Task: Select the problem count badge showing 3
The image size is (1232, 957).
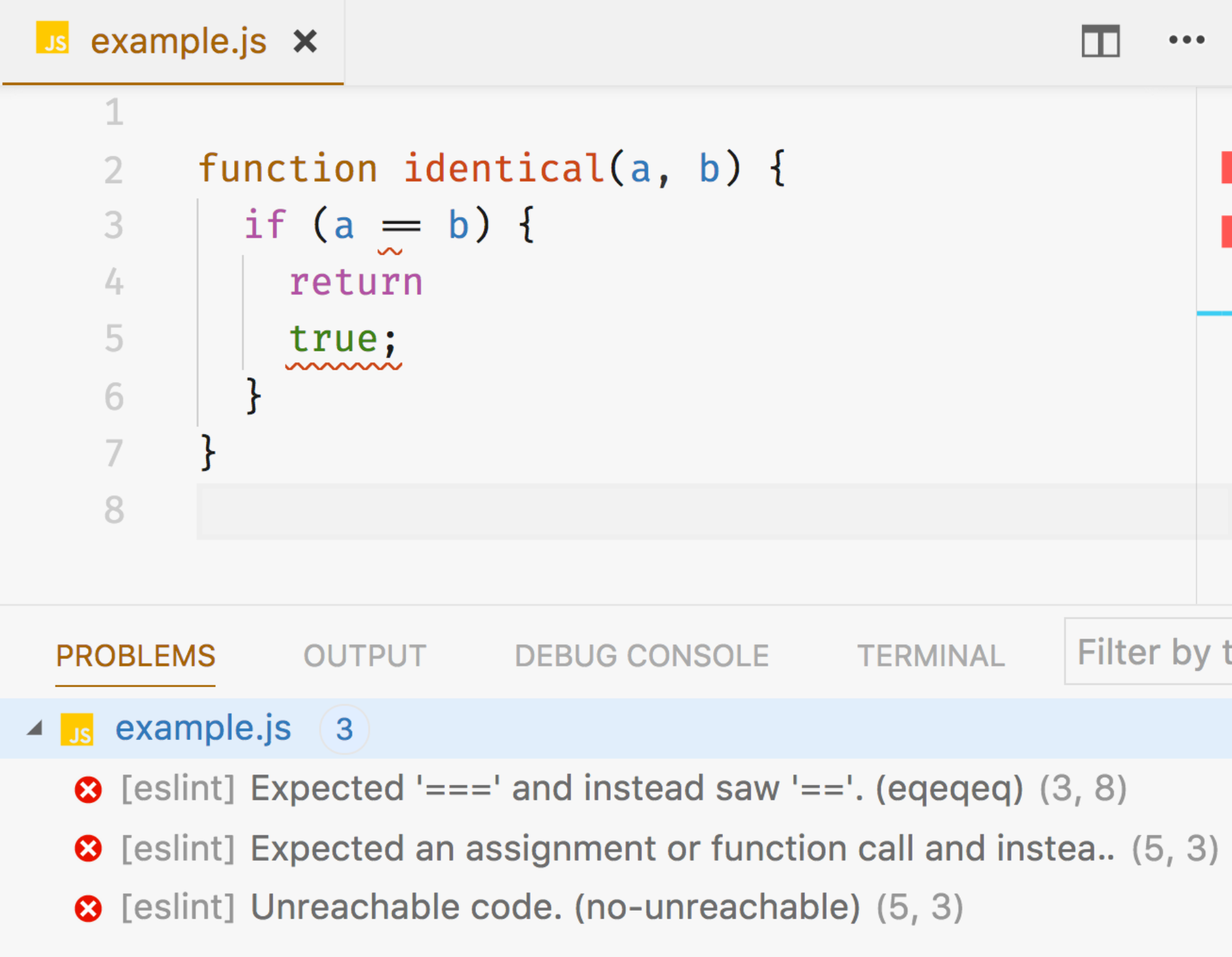Action: tap(344, 729)
